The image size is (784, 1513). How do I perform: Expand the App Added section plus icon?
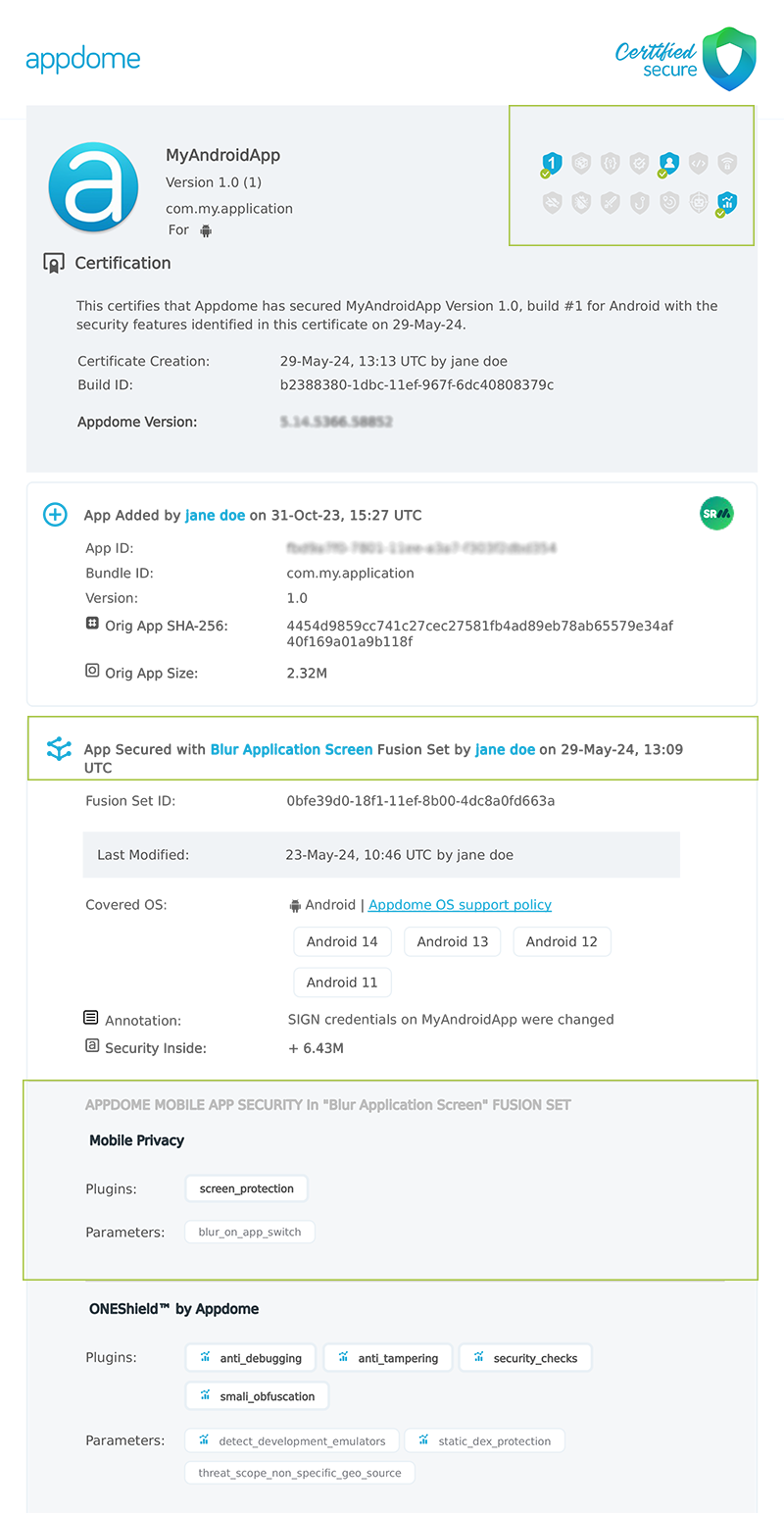click(x=55, y=515)
